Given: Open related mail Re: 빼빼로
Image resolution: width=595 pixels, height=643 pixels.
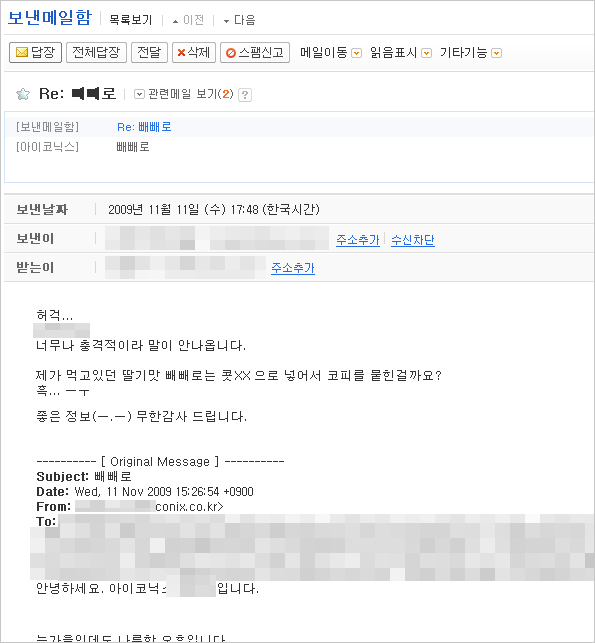Looking at the screenshot, I should click(x=144, y=127).
